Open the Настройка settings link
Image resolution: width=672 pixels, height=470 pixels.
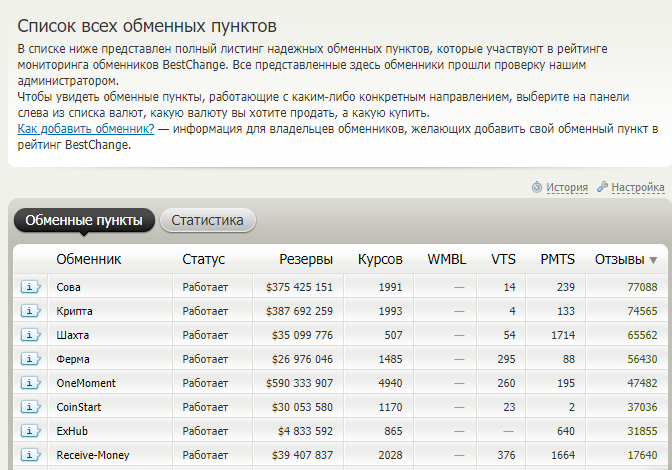coord(637,187)
